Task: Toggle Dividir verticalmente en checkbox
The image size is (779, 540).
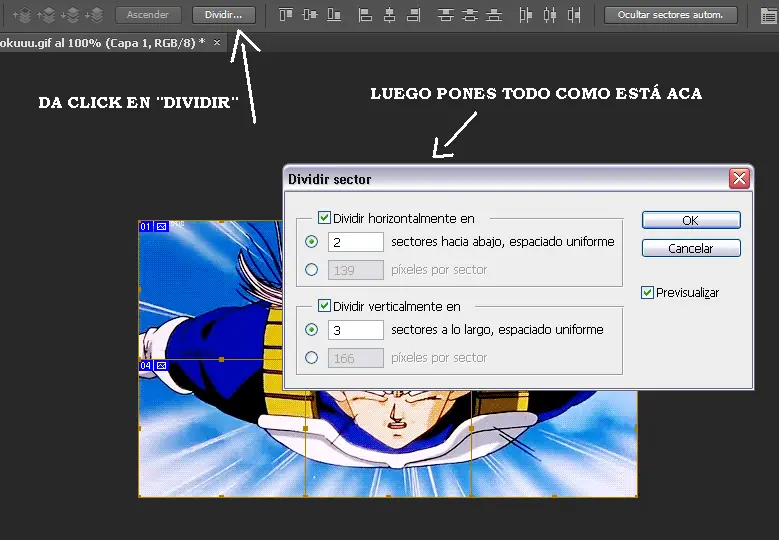Action: 324,306
